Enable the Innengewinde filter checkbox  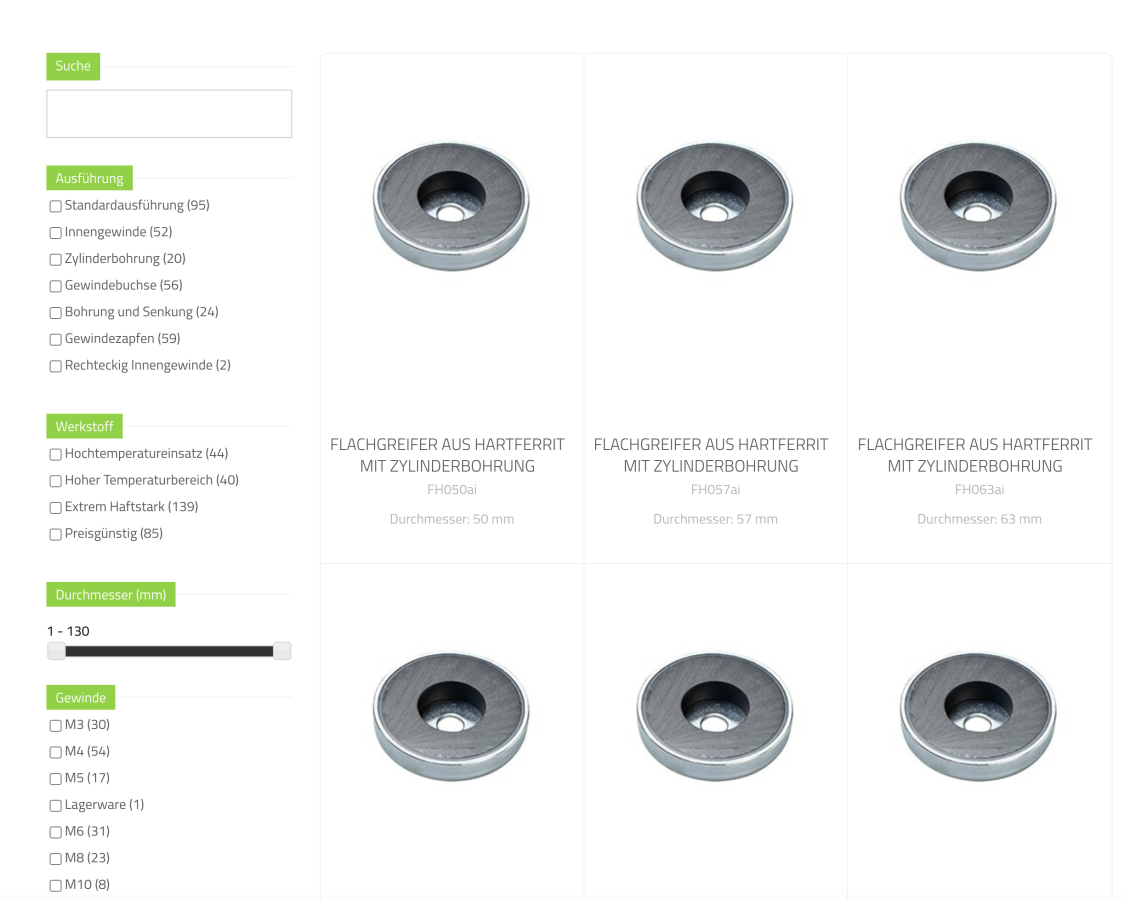tap(55, 233)
